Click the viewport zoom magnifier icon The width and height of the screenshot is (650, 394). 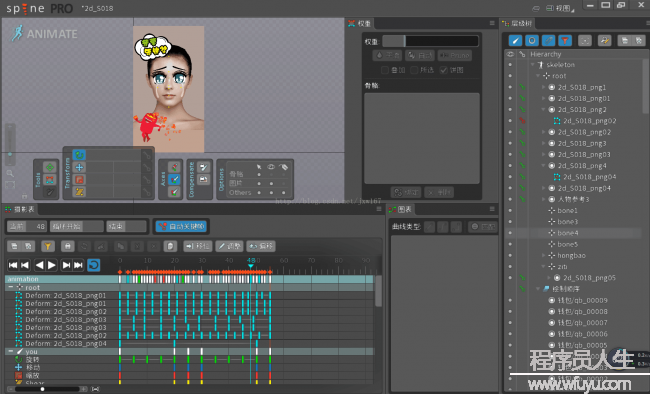tap(10, 173)
